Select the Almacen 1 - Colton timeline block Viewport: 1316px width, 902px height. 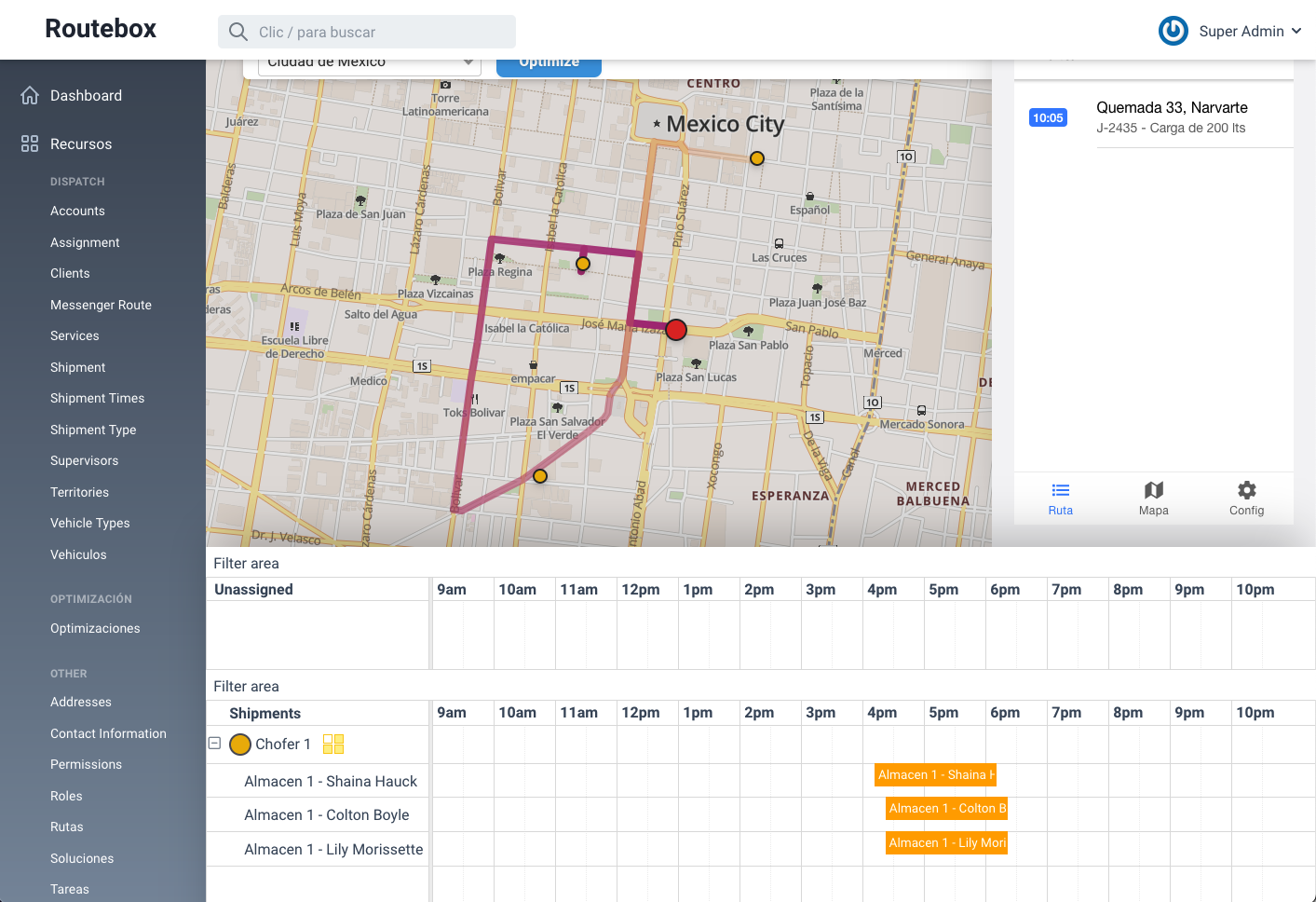pos(946,808)
